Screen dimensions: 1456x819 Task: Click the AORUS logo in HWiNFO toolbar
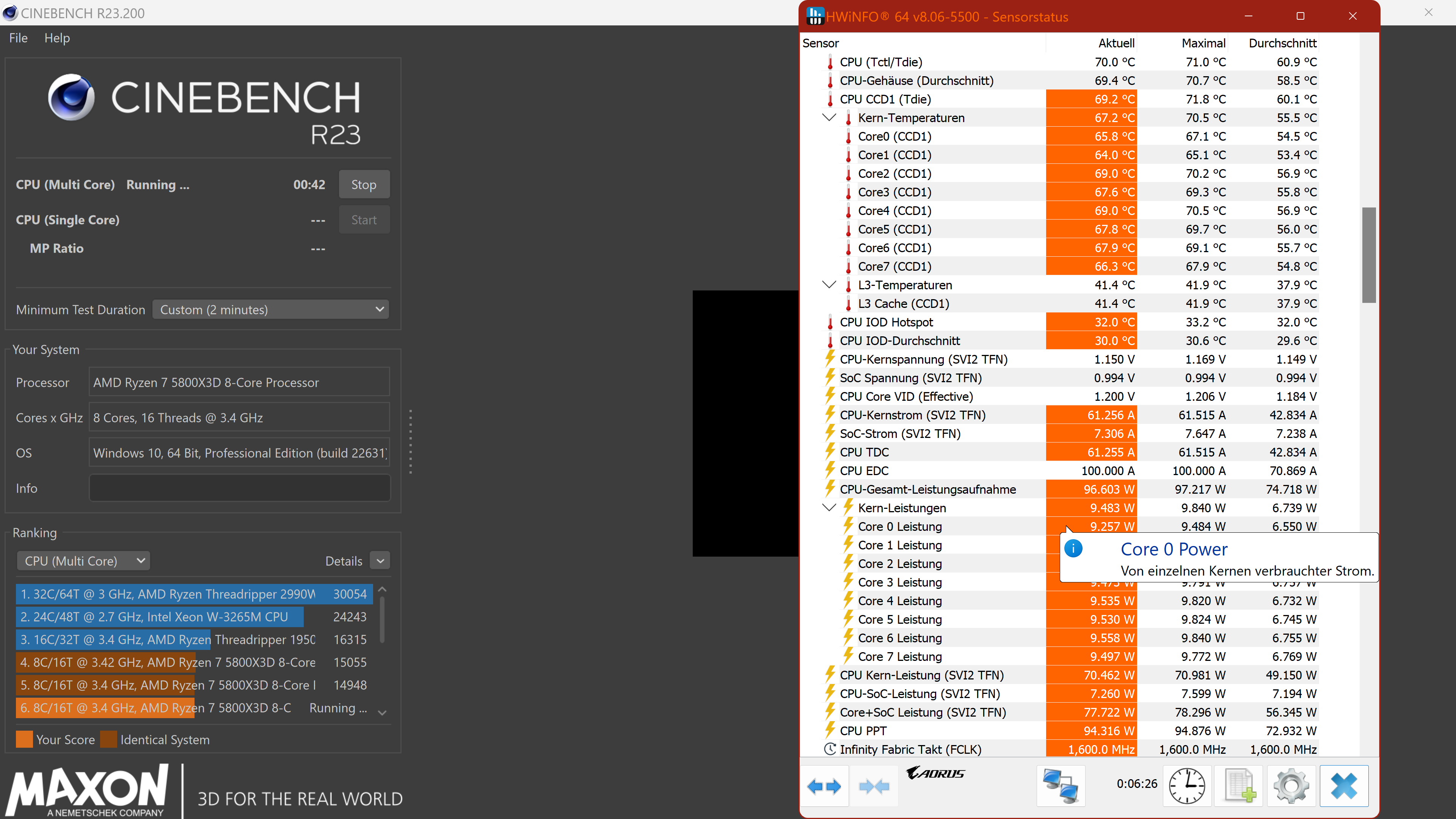pos(935,773)
